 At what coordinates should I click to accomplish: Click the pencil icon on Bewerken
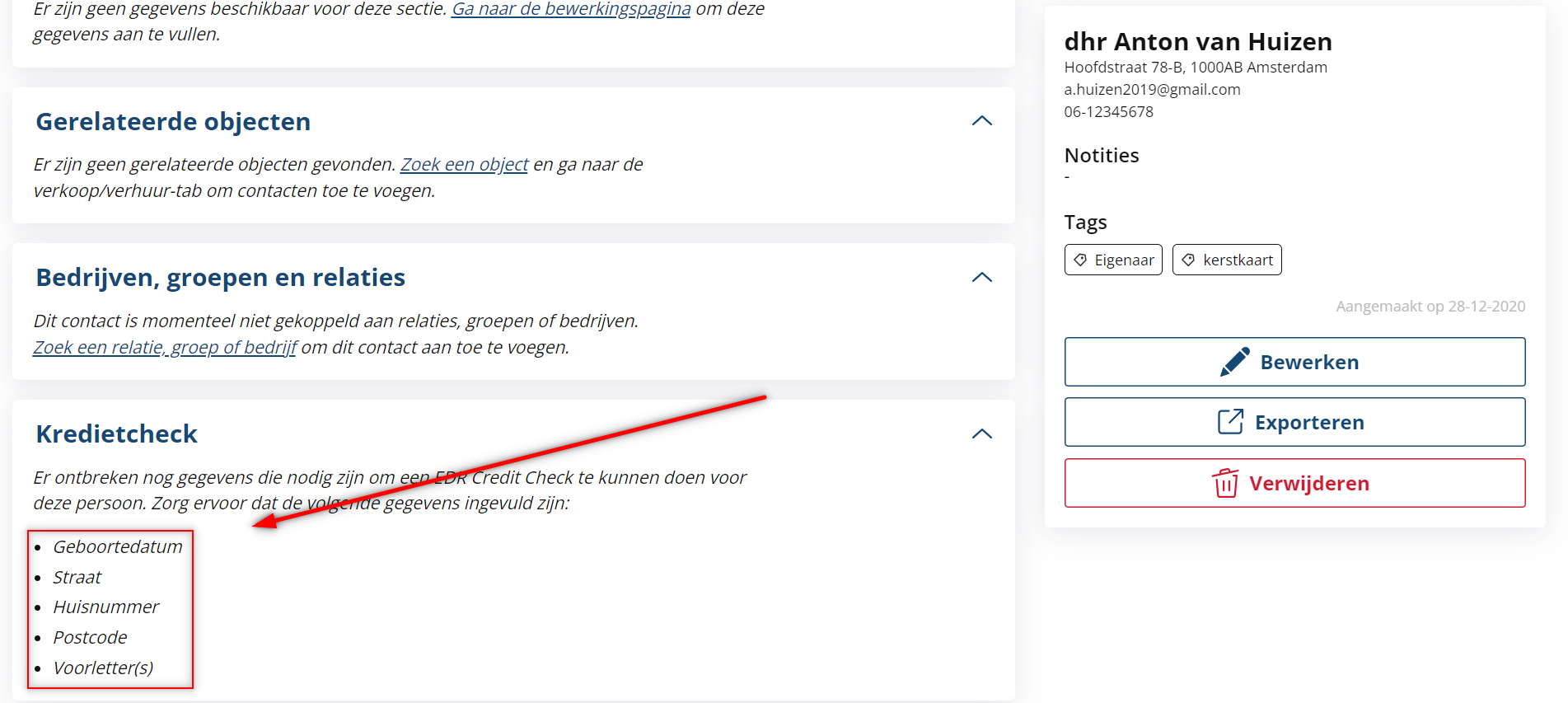1234,362
